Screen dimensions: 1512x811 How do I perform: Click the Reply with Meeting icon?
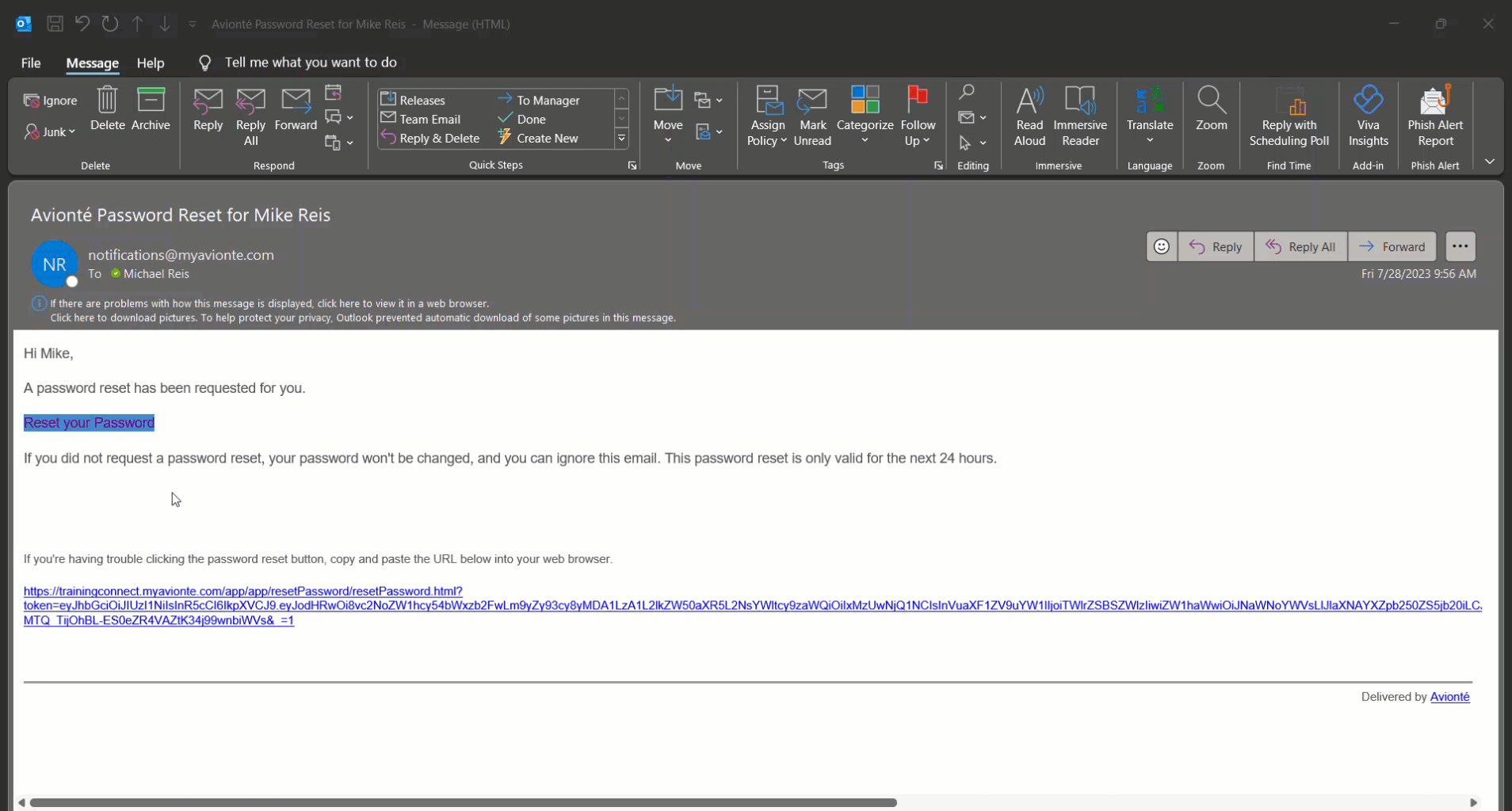pyautogui.click(x=333, y=93)
